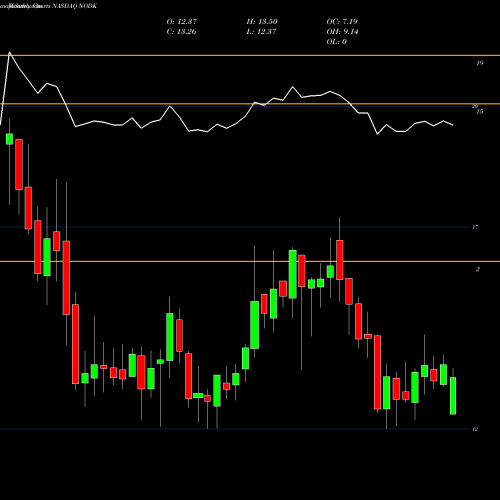Click the axis label 17
Screen dimensions: 500x500
click(x=475, y=227)
